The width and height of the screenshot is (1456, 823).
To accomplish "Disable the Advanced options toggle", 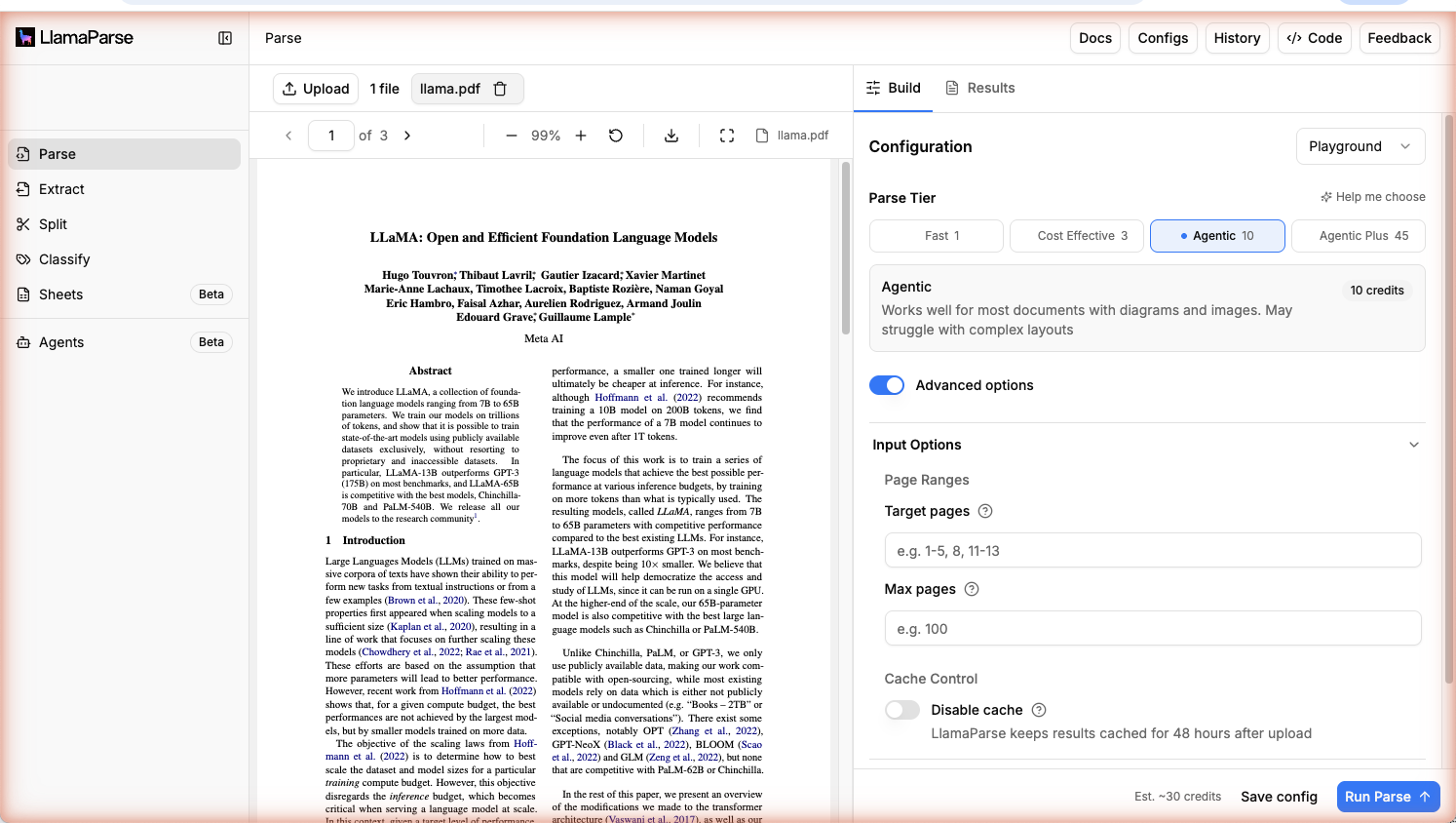I will 886,384.
